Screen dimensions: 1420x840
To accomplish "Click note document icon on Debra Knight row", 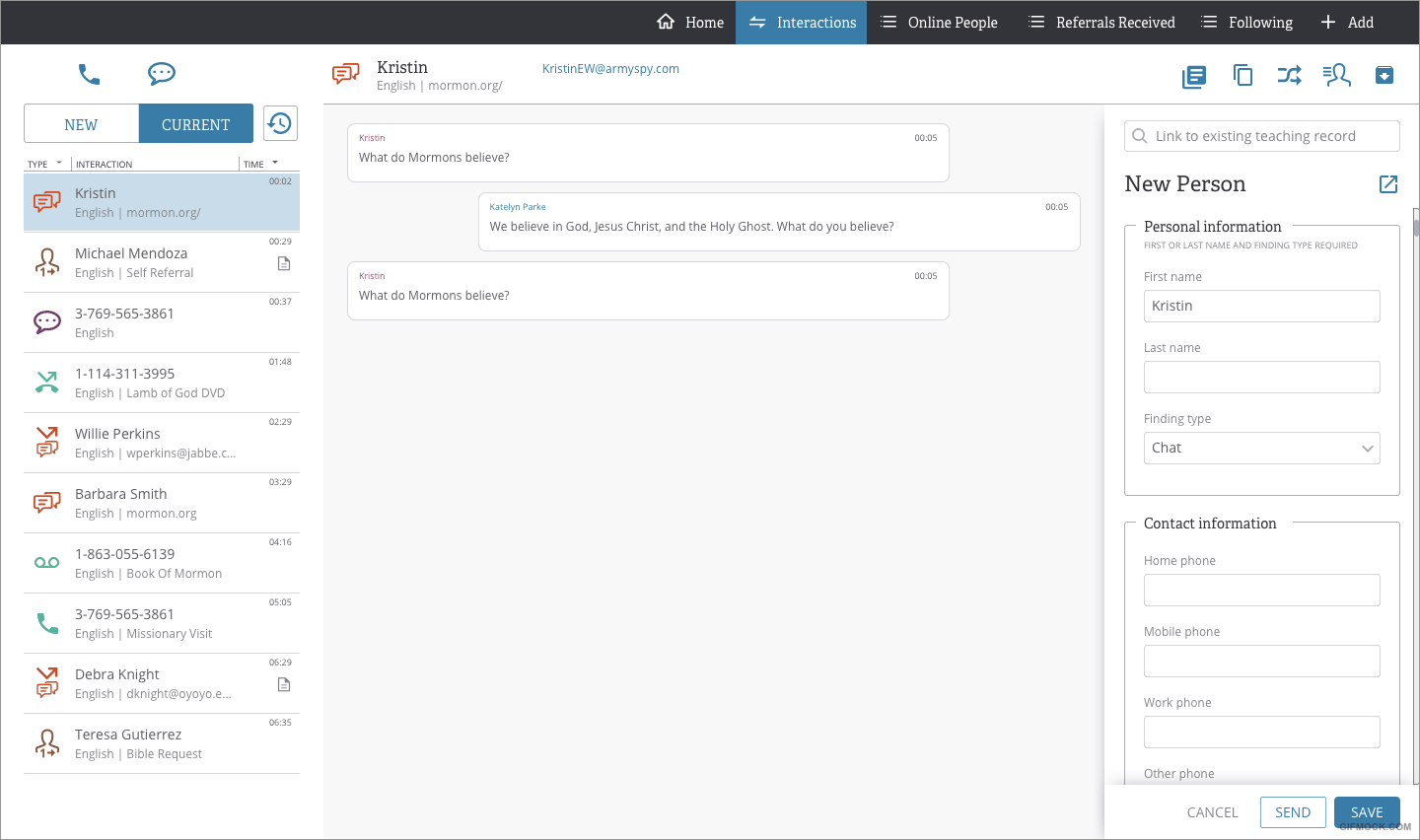I will (284, 684).
